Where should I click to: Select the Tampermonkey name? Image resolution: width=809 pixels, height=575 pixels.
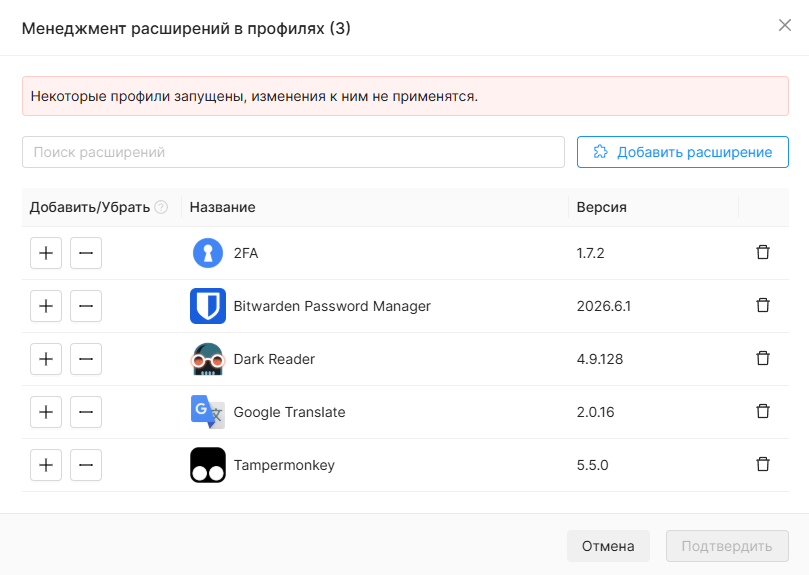point(284,465)
